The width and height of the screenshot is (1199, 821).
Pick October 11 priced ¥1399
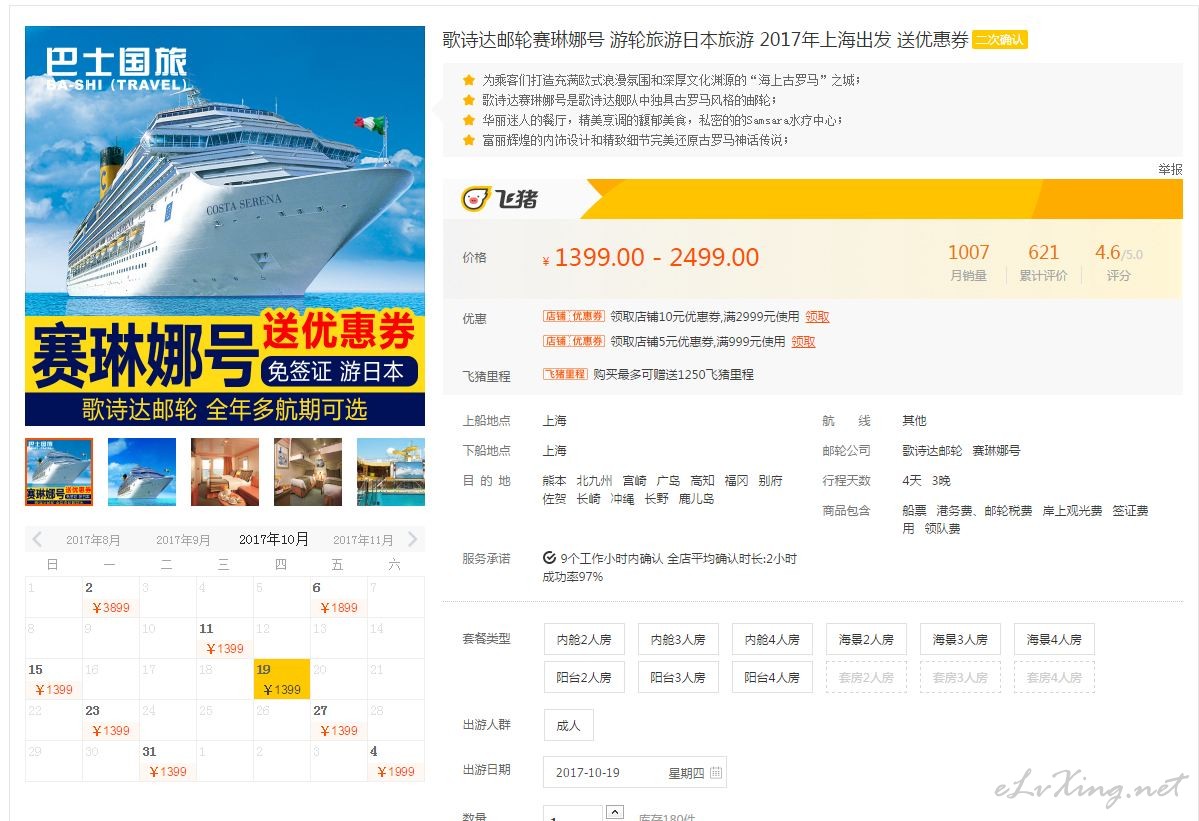[225, 638]
